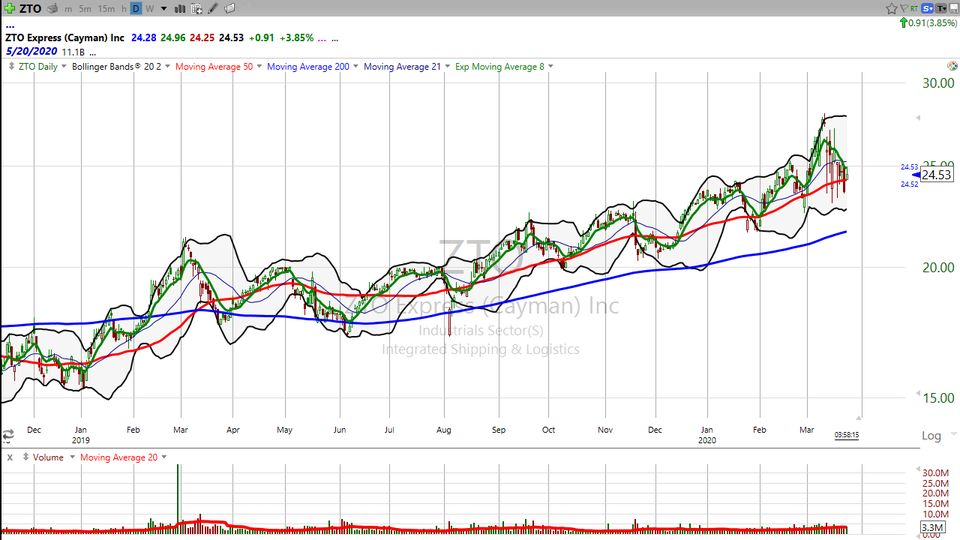Click the +3.85% percent change value

coord(296,38)
